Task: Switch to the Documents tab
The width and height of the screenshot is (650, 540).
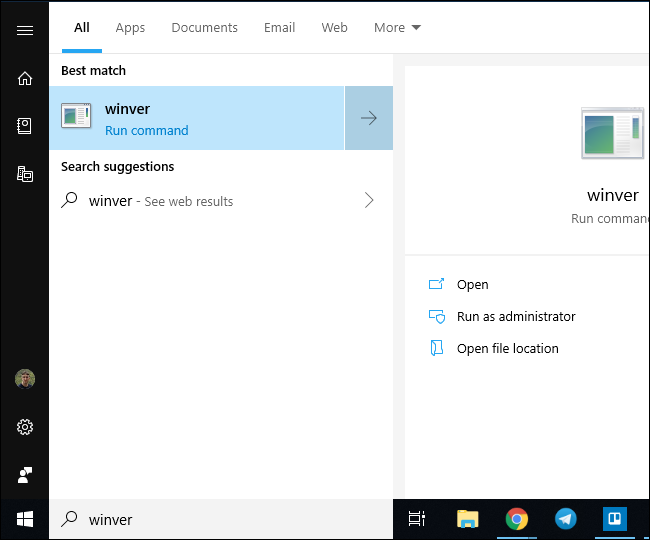Action: click(x=204, y=28)
